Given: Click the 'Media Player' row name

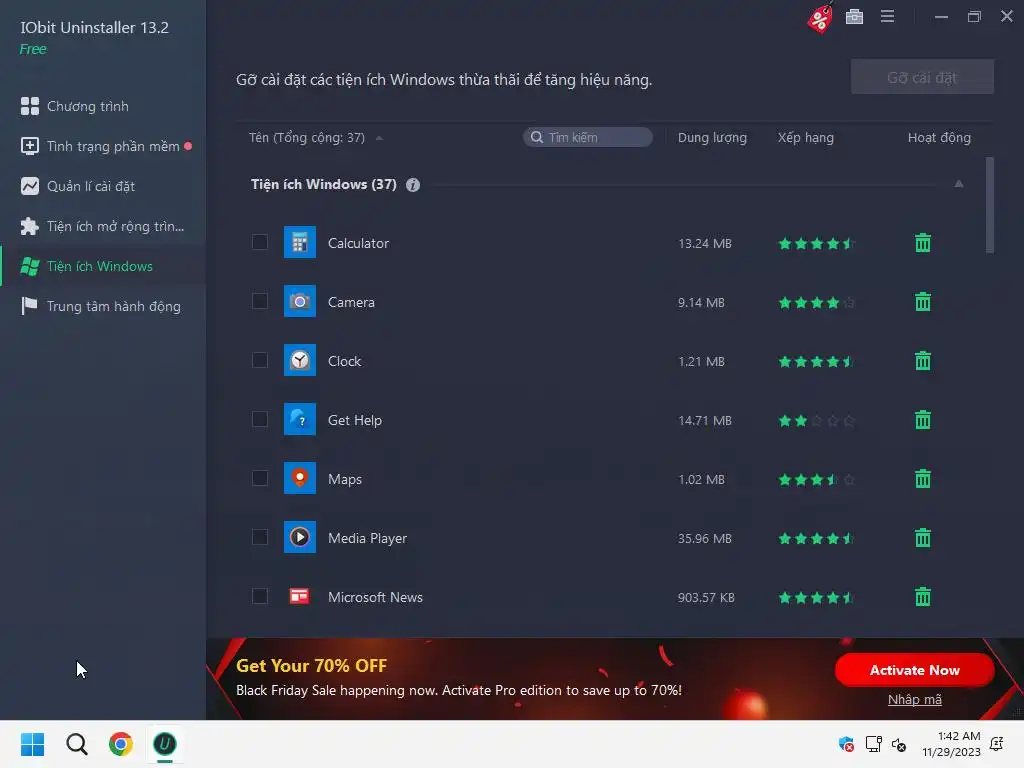Looking at the screenshot, I should click(x=367, y=538).
